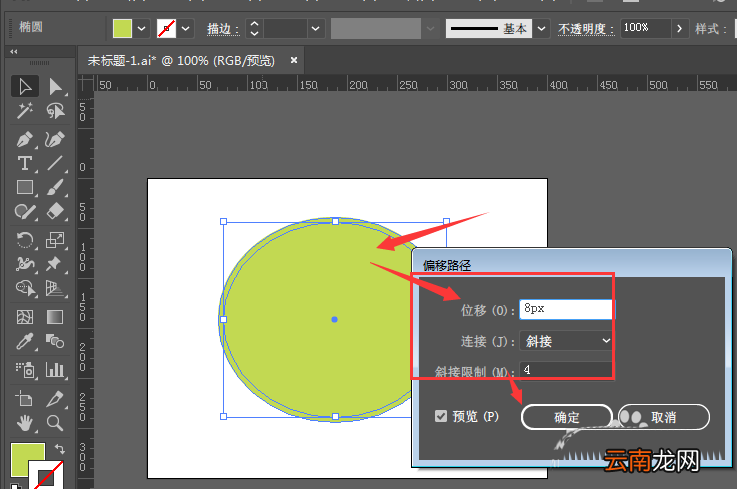
Task: Click the stroke none swatch in control bar
Action: click(166, 29)
